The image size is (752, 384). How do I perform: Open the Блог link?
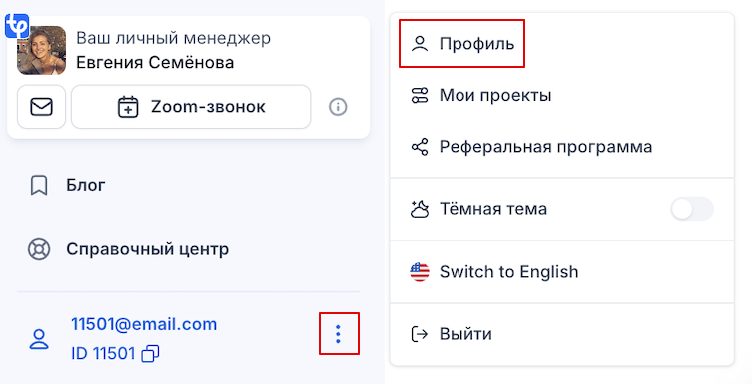(86, 185)
